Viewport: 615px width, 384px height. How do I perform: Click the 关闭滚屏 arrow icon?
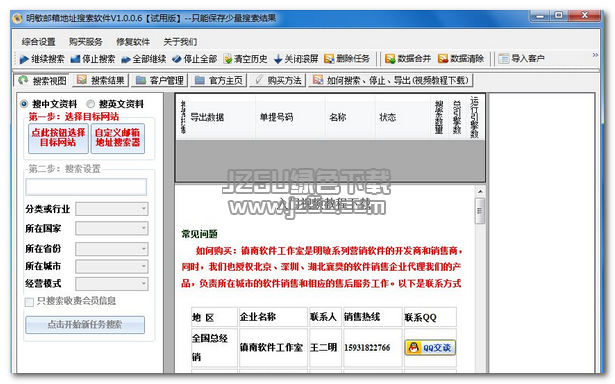coord(278,59)
